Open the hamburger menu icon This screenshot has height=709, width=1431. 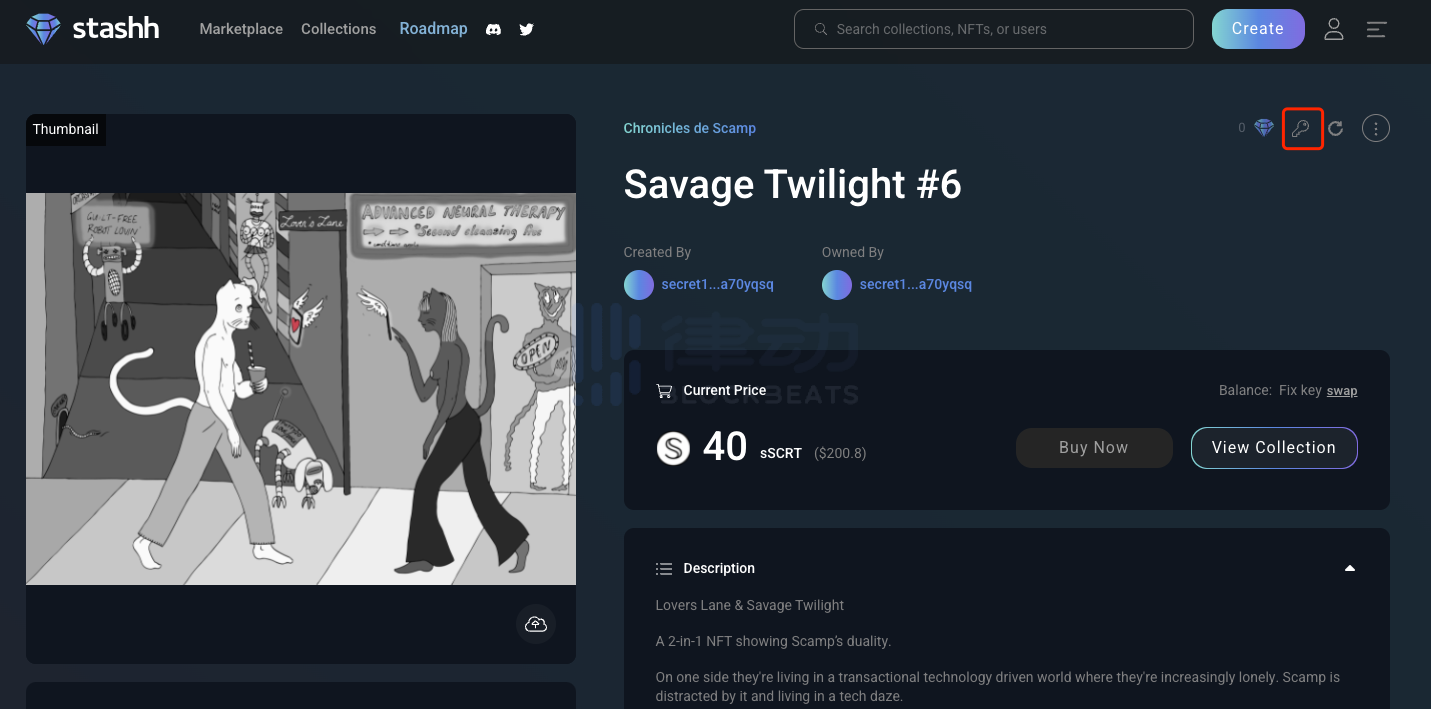(1376, 29)
